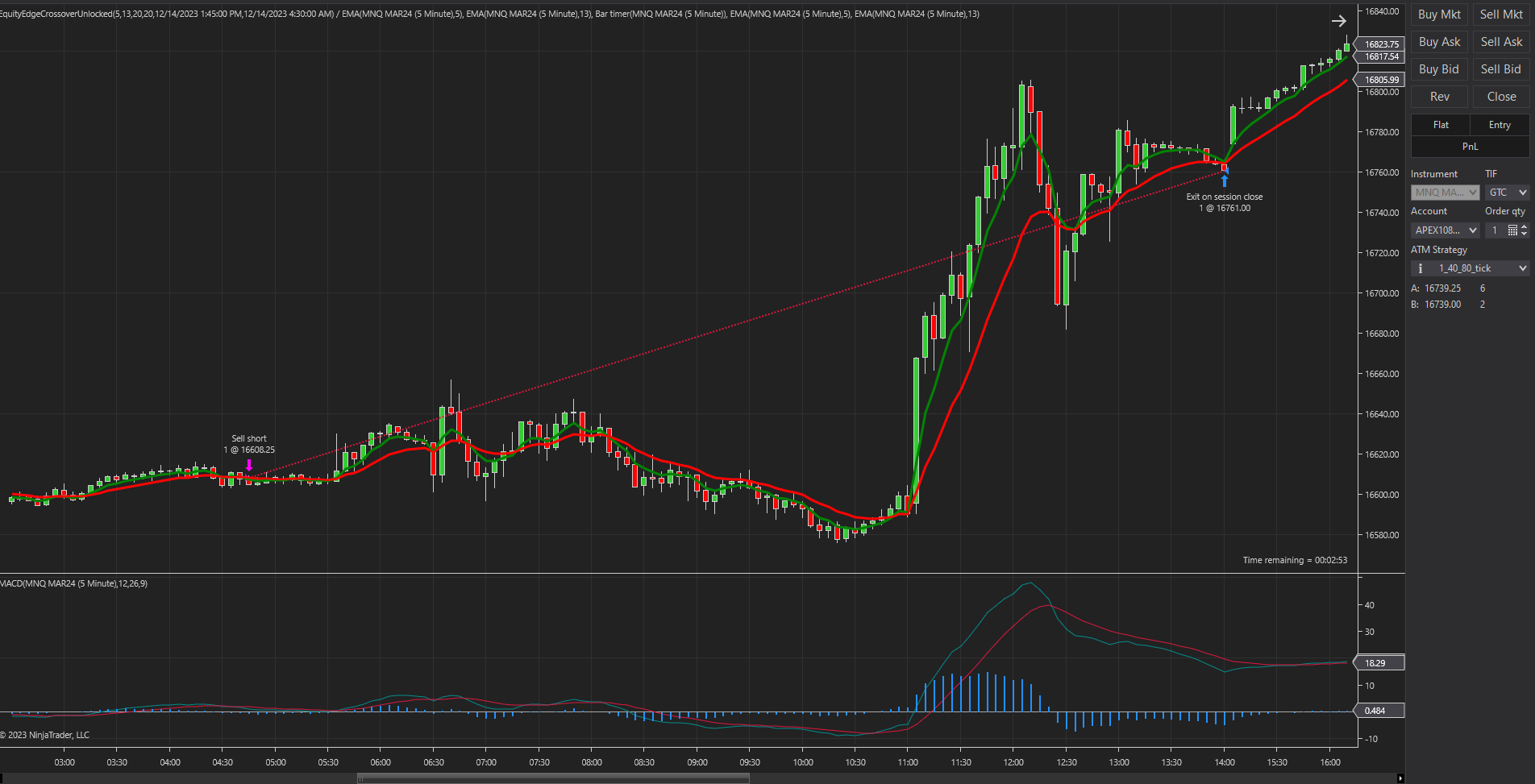
Task: Click the arrow icon at chart top right
Action: click(x=1338, y=21)
